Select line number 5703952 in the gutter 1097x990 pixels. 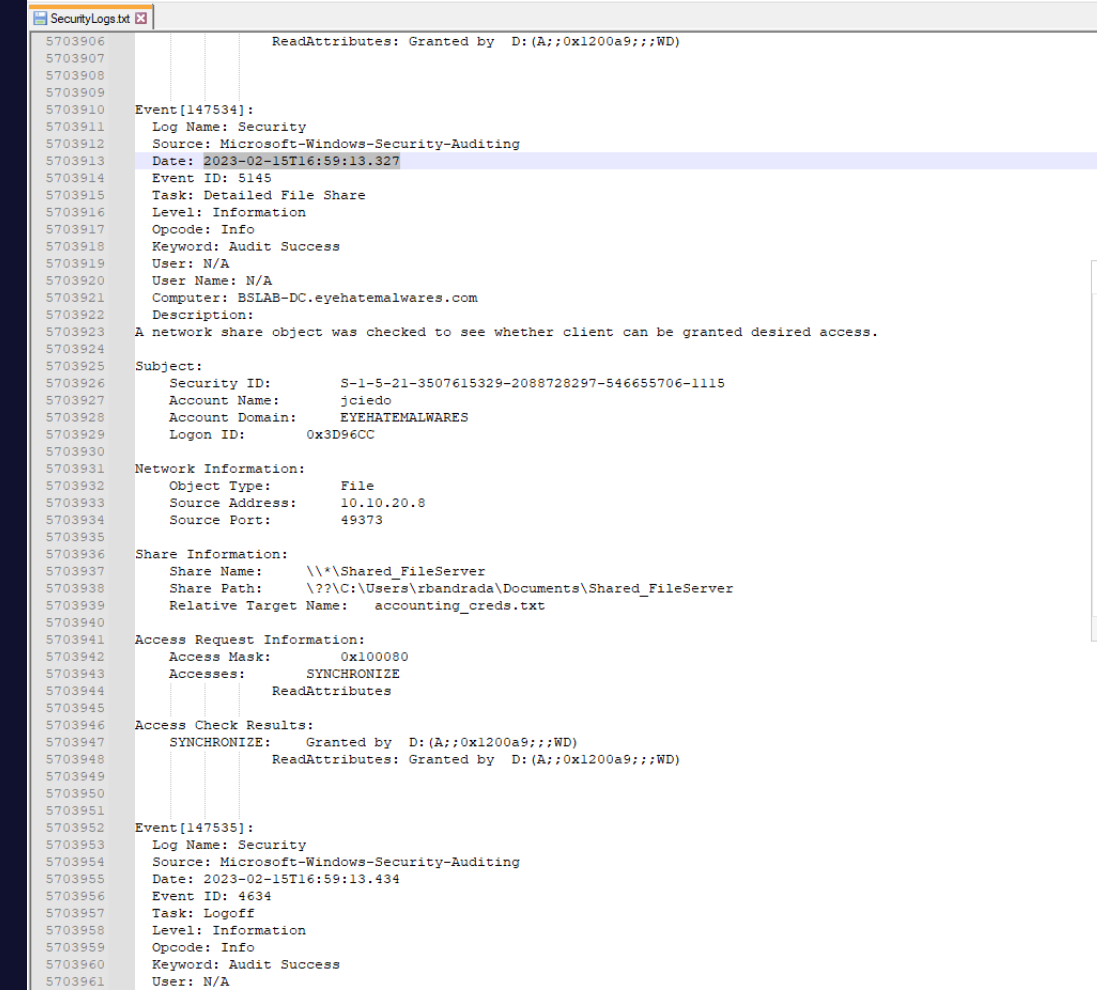[76, 827]
